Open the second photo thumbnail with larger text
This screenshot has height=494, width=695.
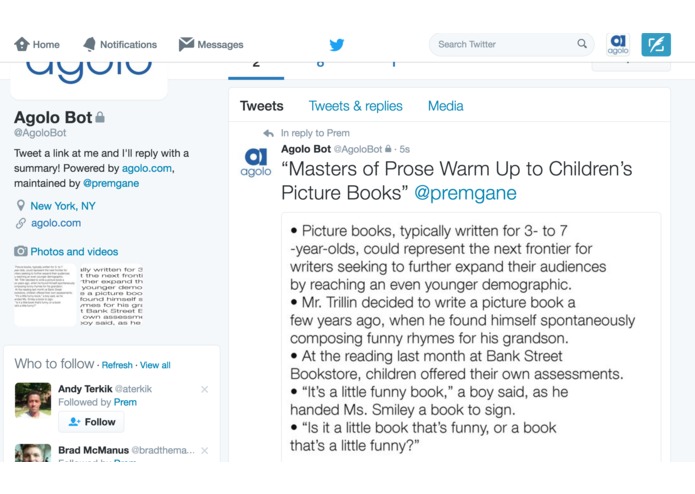pos(111,295)
